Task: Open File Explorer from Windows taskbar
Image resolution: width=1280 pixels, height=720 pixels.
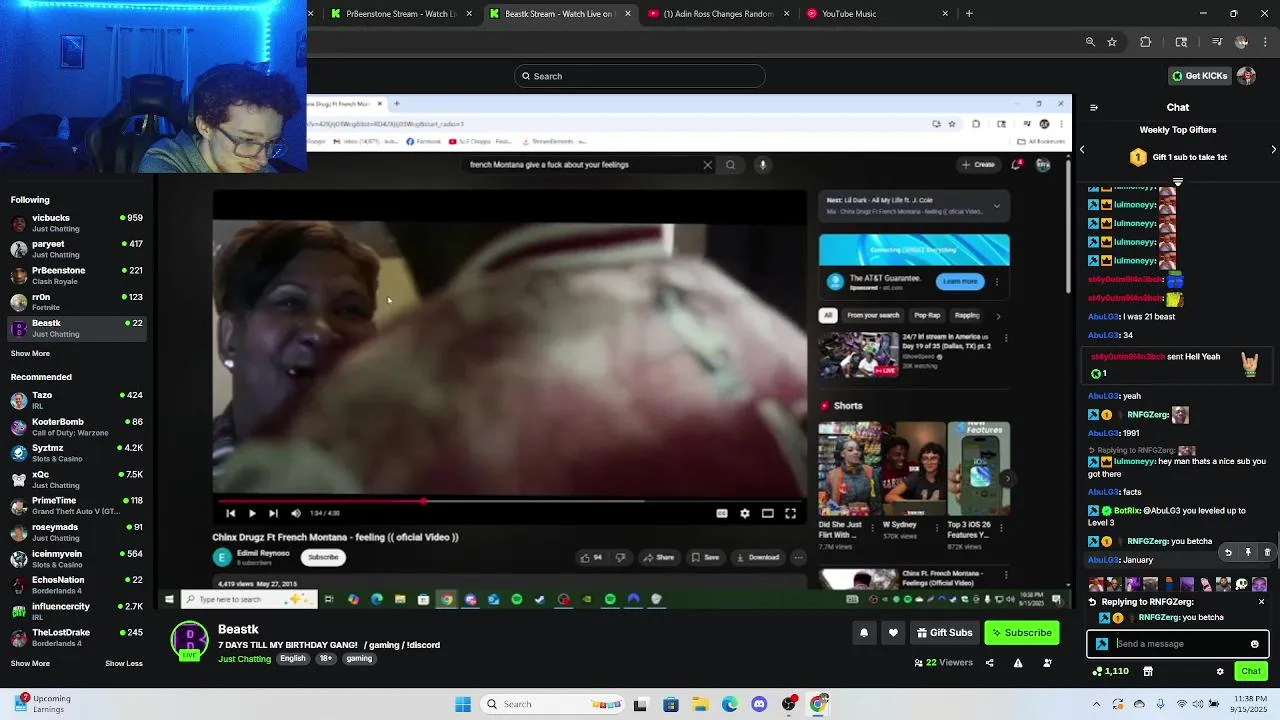Action: click(700, 704)
